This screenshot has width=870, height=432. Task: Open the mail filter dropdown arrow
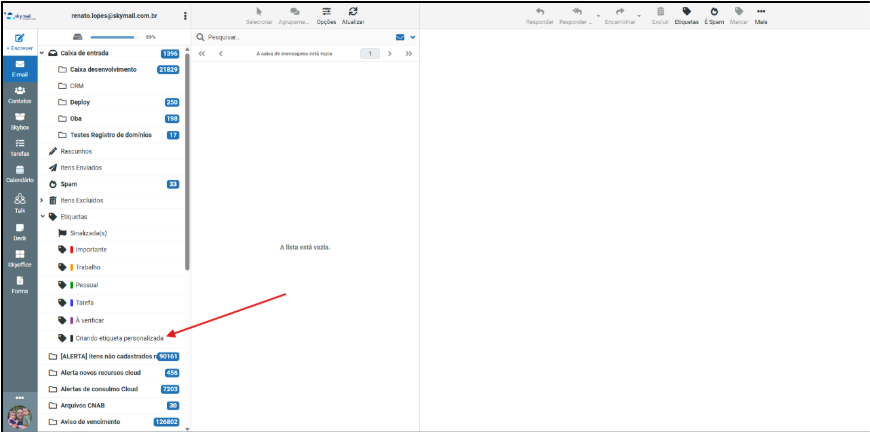[x=412, y=37]
